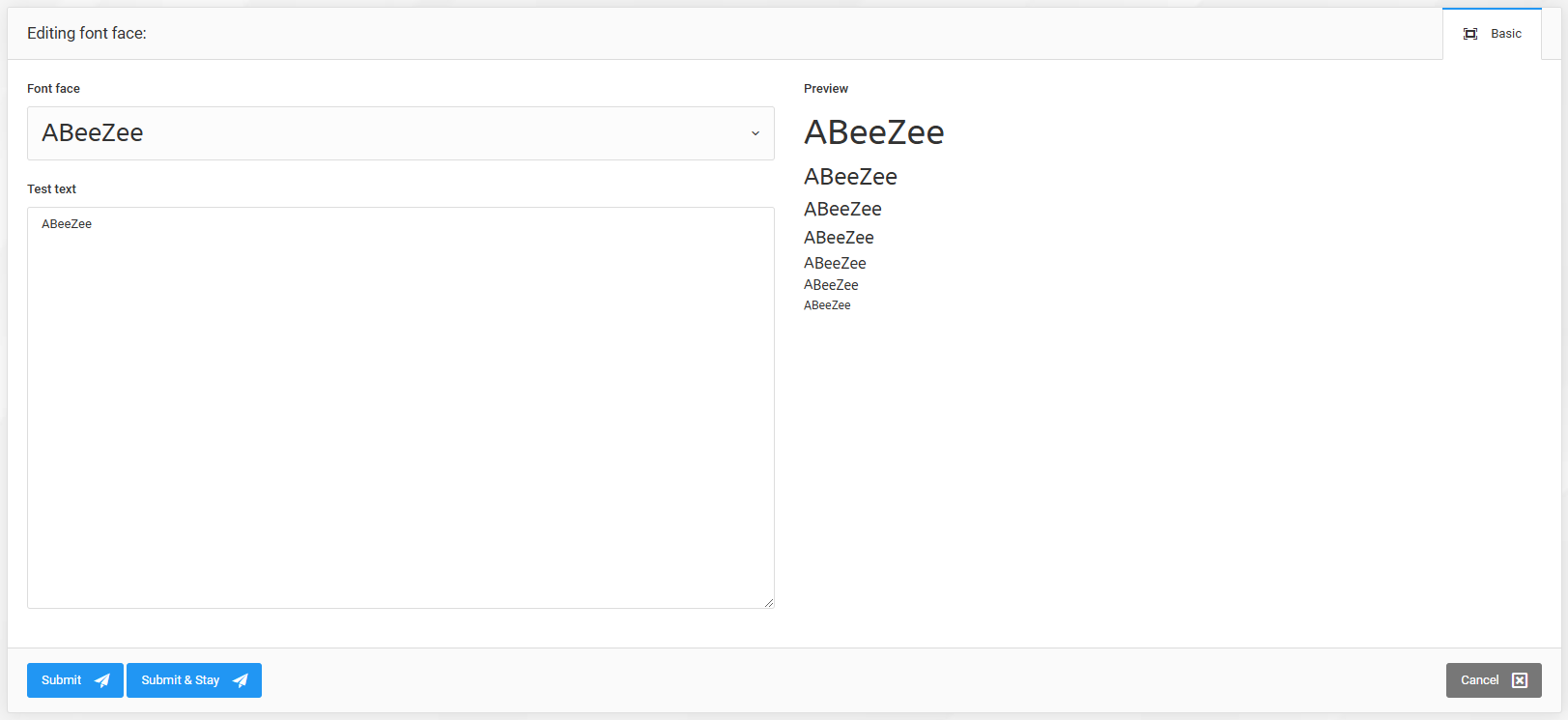Click the Test text field label
Image resolution: width=1568 pixels, height=720 pixels.
point(51,189)
